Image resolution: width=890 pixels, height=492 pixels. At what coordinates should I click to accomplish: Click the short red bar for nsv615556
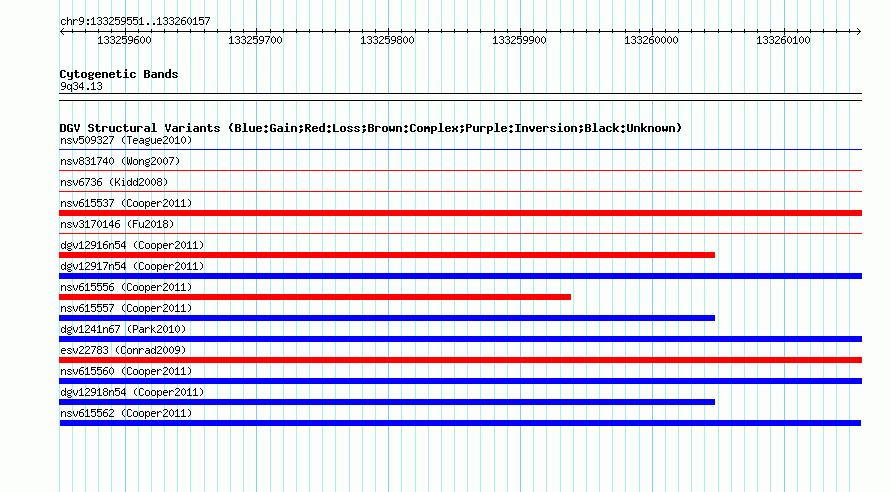pyautogui.click(x=315, y=297)
